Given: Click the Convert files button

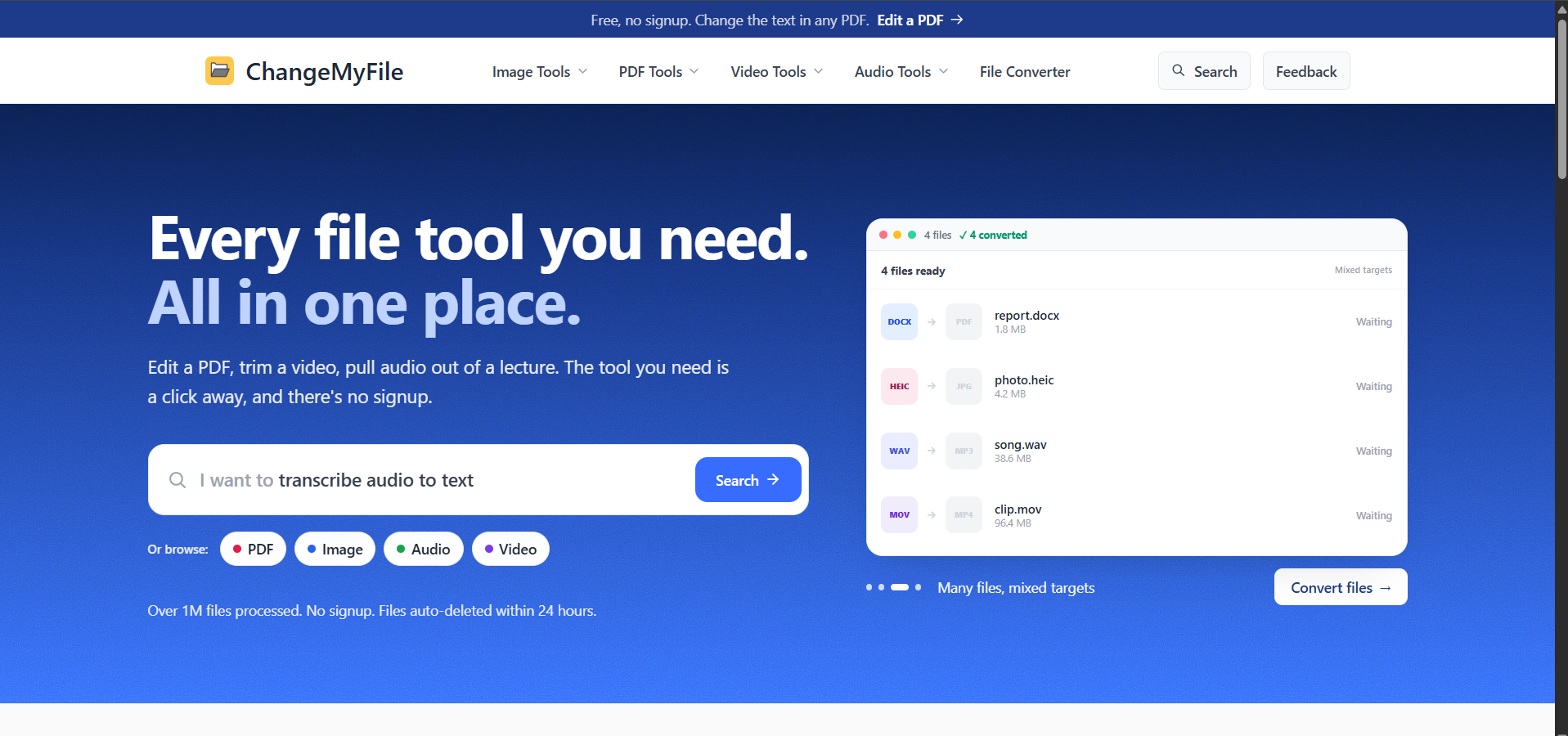Looking at the screenshot, I should [x=1341, y=587].
